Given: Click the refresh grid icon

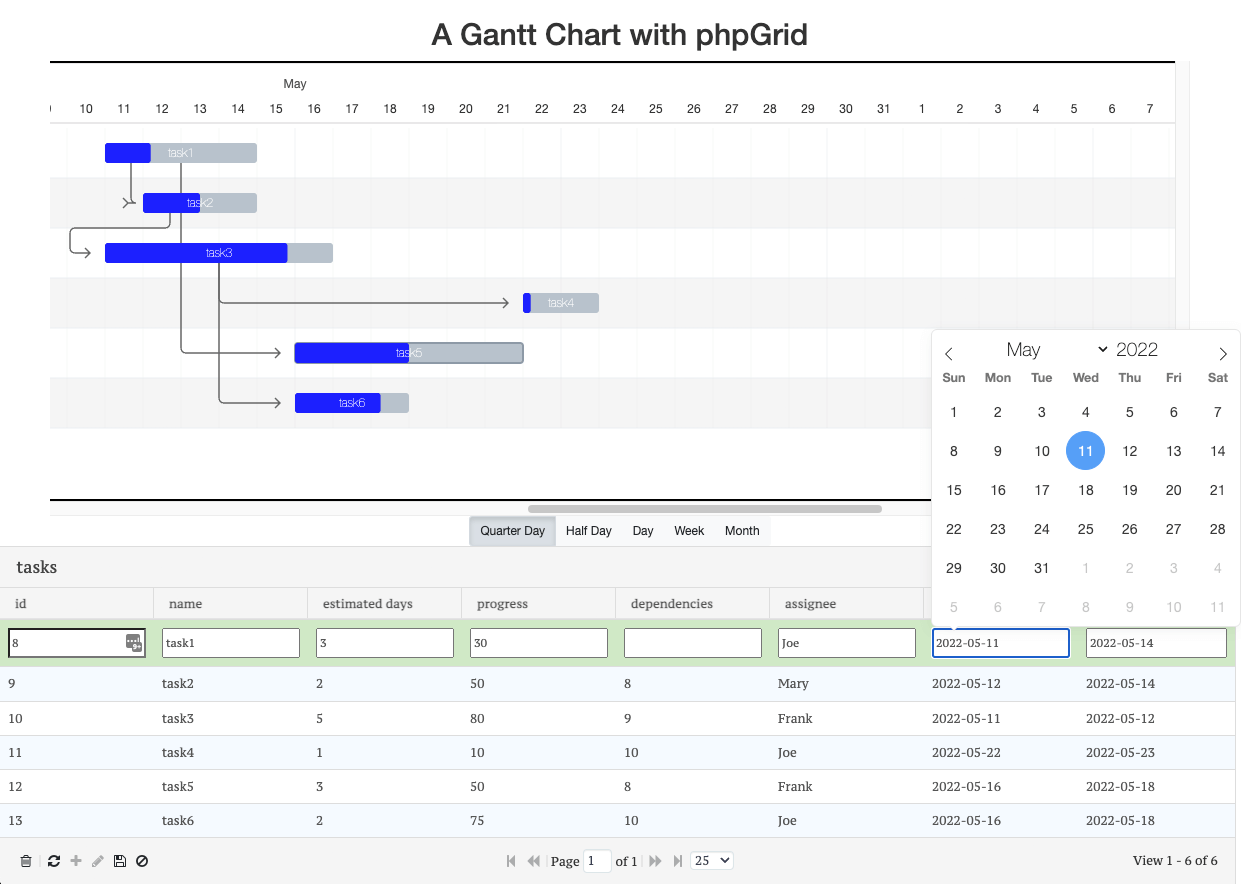Looking at the screenshot, I should click(54, 861).
